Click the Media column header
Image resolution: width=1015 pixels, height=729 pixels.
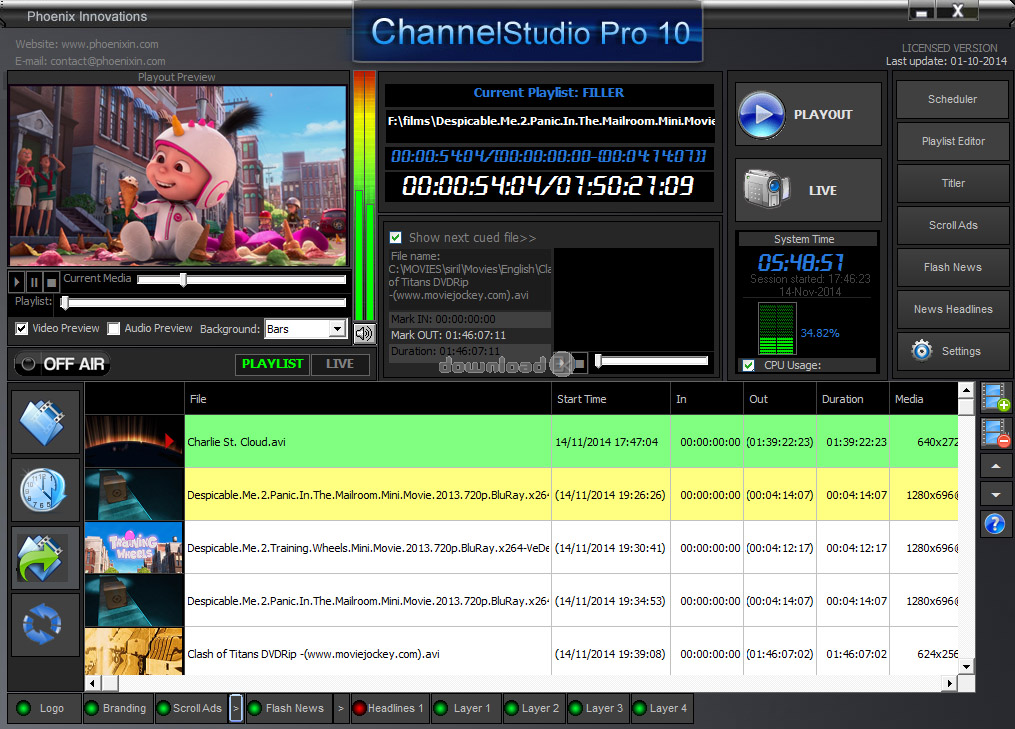(924, 399)
